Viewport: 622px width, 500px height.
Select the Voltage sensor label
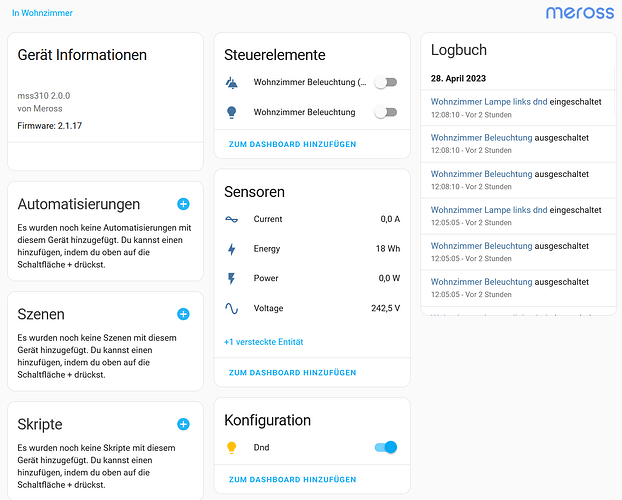pos(268,308)
